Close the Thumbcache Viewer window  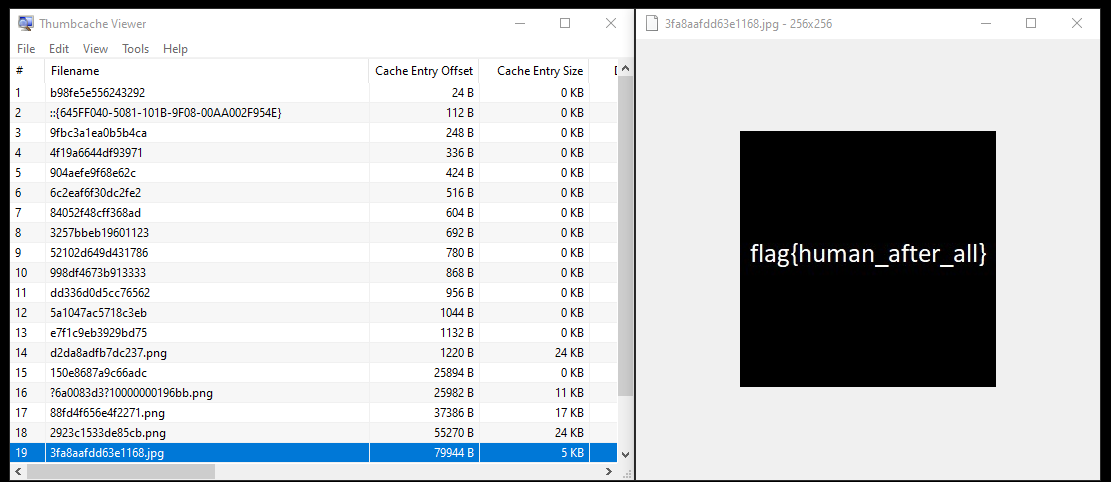[x=611, y=23]
